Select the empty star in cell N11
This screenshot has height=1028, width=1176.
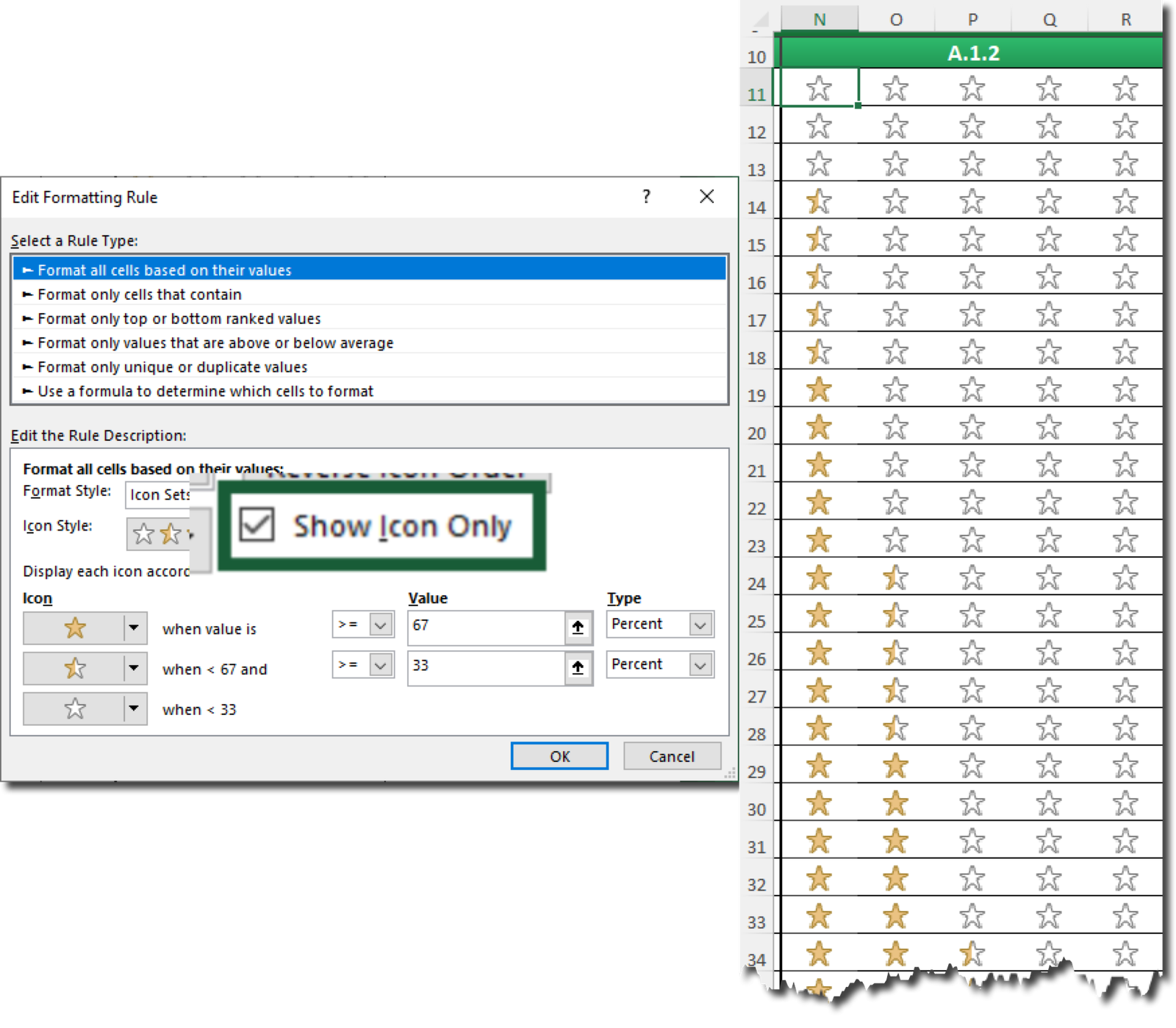(819, 89)
